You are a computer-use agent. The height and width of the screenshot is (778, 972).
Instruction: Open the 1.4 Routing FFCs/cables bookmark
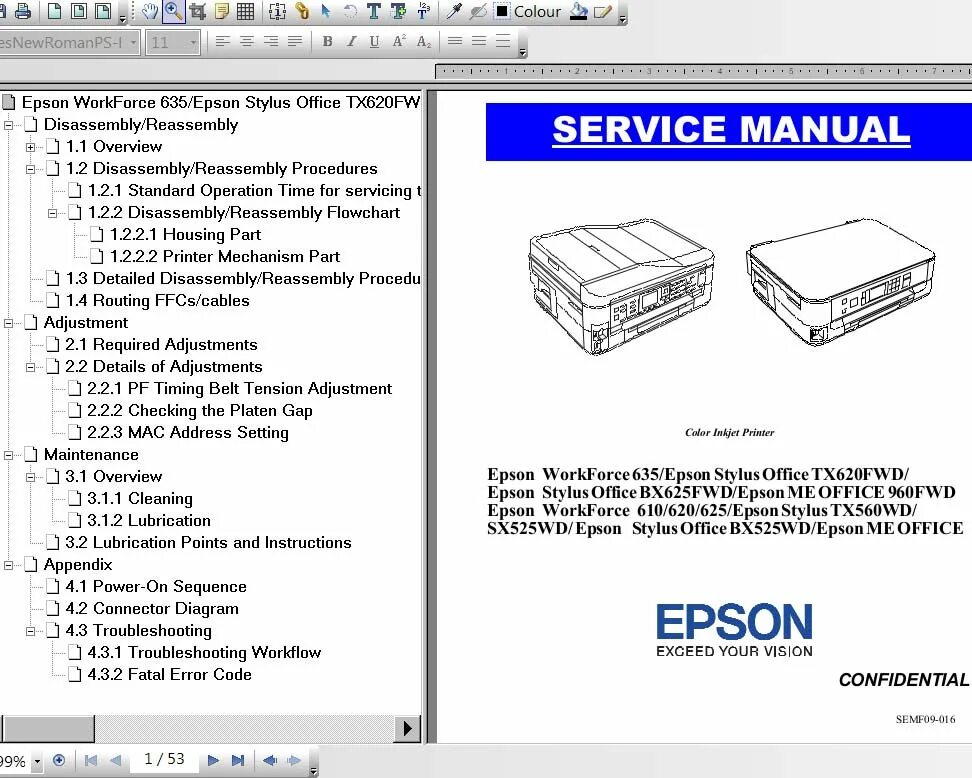pos(157,300)
